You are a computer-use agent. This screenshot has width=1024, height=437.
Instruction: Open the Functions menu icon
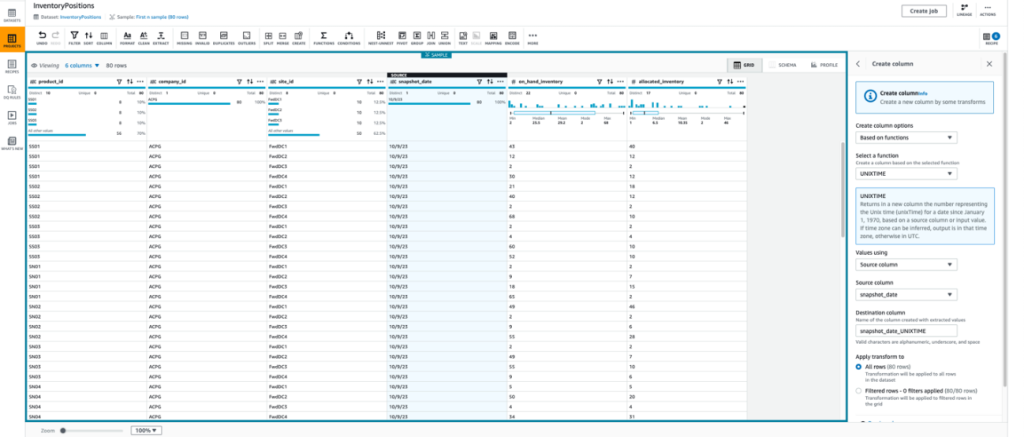click(x=323, y=37)
